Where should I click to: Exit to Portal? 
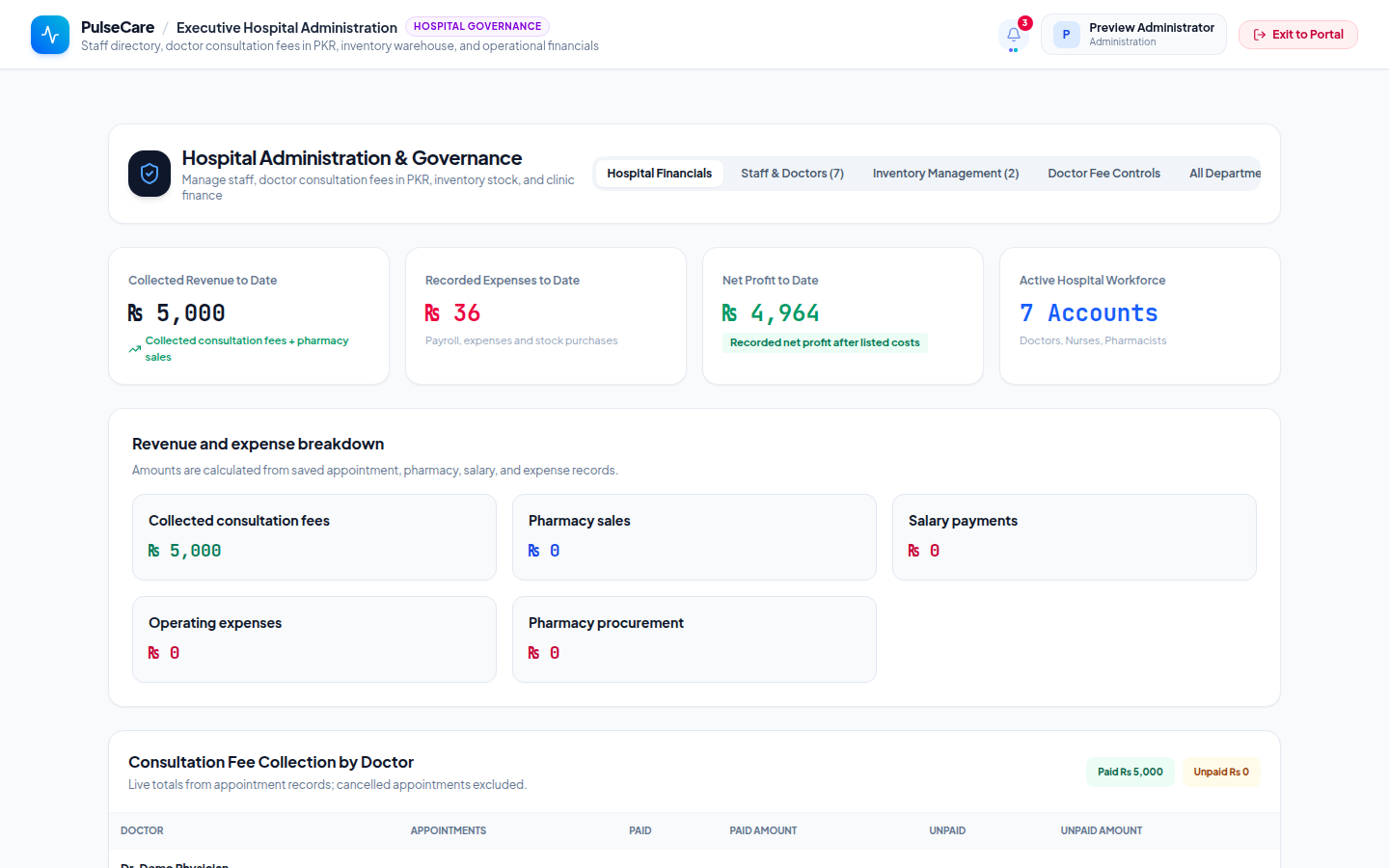coord(1298,35)
